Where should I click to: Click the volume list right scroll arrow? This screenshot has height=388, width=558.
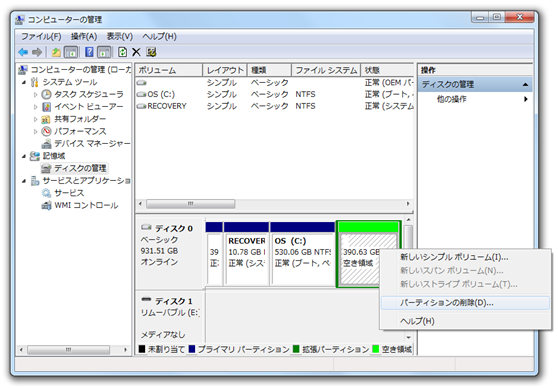[x=408, y=204]
